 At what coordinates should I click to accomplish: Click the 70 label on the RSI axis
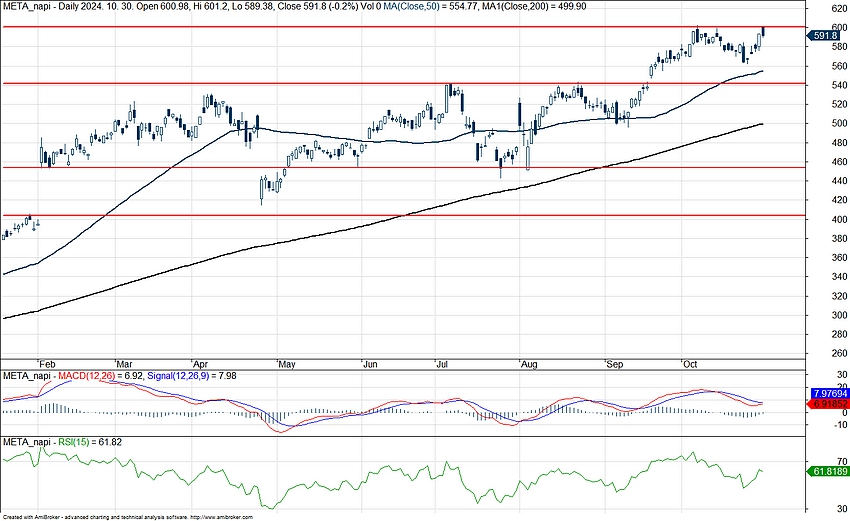coord(842,461)
